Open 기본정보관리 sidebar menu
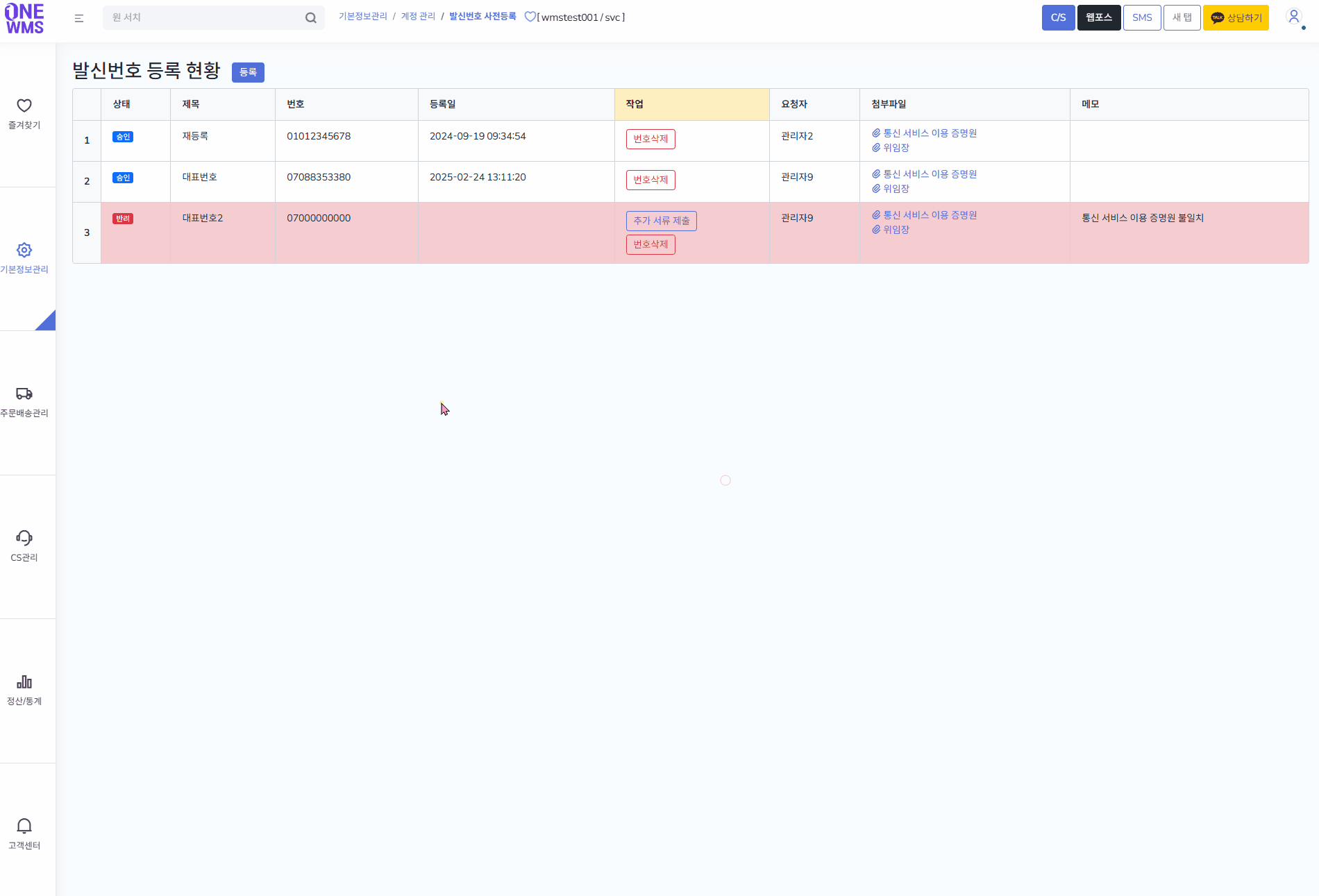The image size is (1319, 896). coord(24,259)
